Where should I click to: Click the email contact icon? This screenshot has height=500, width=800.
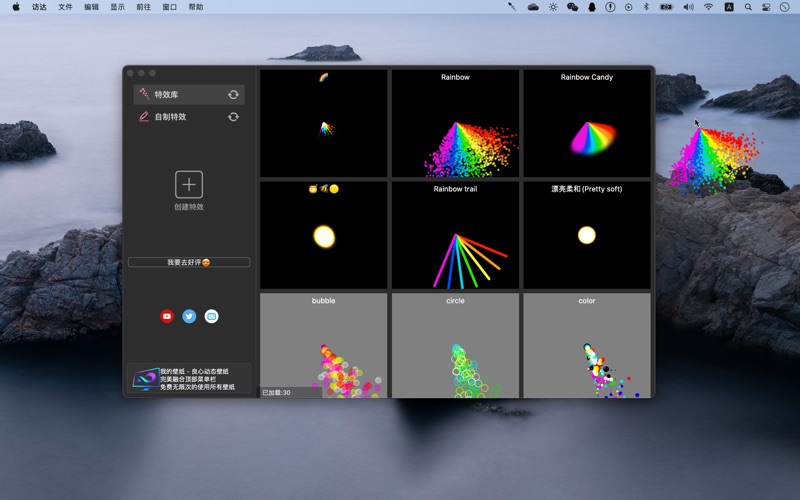point(211,316)
